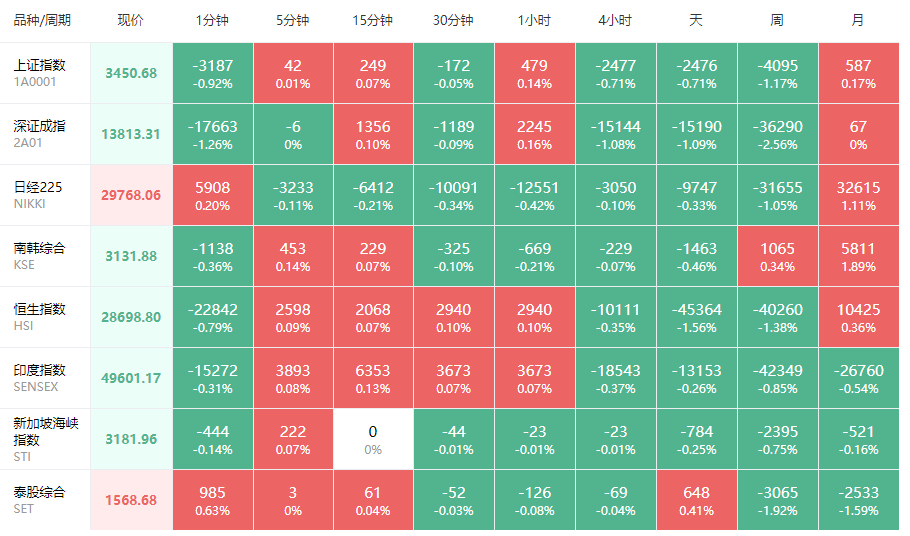Click the 1分钟 column header
This screenshot has width=910, height=536.
pos(212,21)
